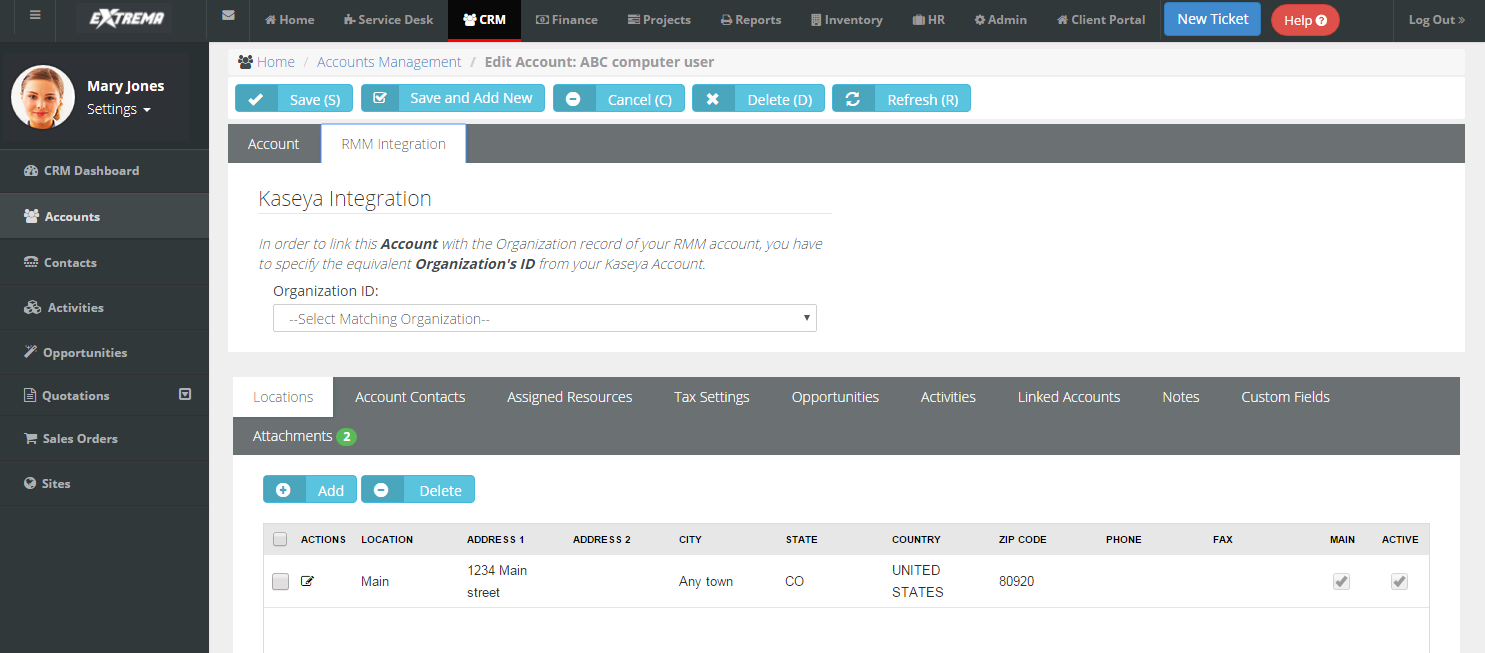
Task: Go to Accounts Management breadcrumb
Action: (x=389, y=62)
